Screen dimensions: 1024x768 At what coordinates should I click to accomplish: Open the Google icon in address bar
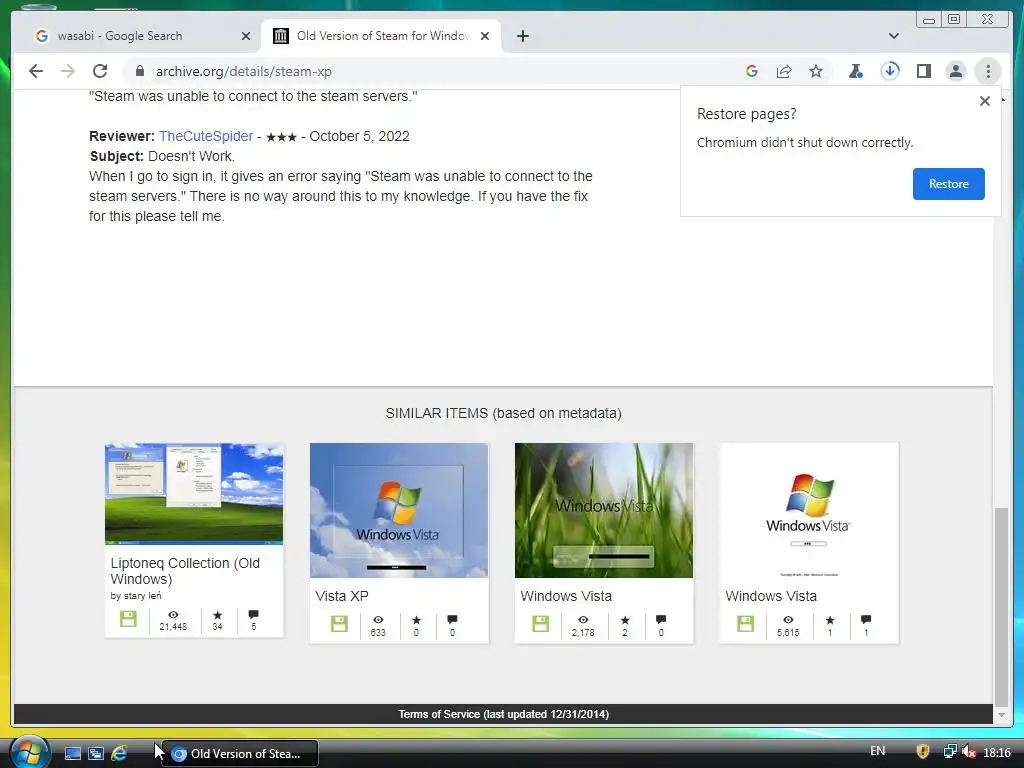(x=752, y=71)
